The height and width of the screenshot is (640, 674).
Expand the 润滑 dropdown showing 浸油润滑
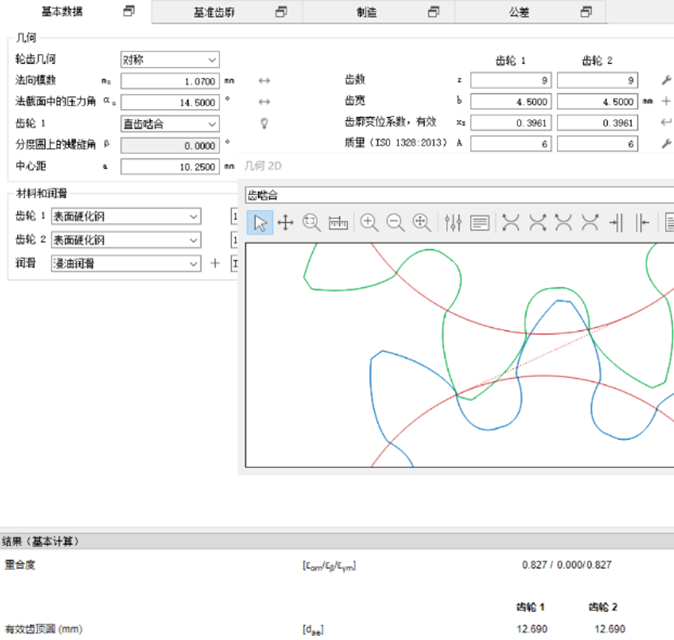(126, 264)
